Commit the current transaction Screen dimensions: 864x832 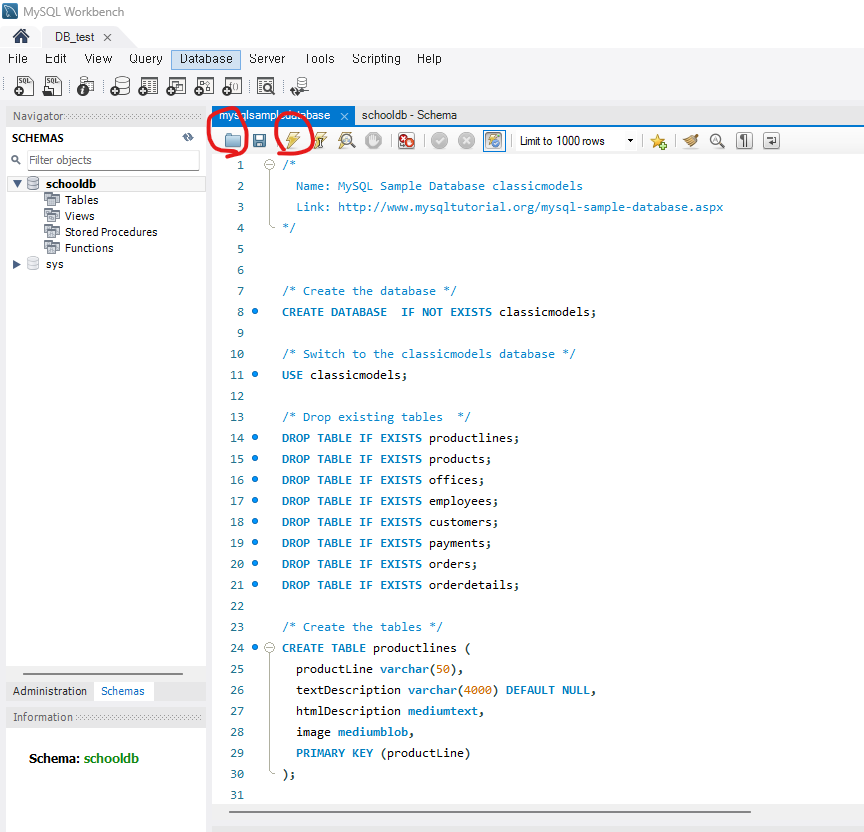(439, 141)
